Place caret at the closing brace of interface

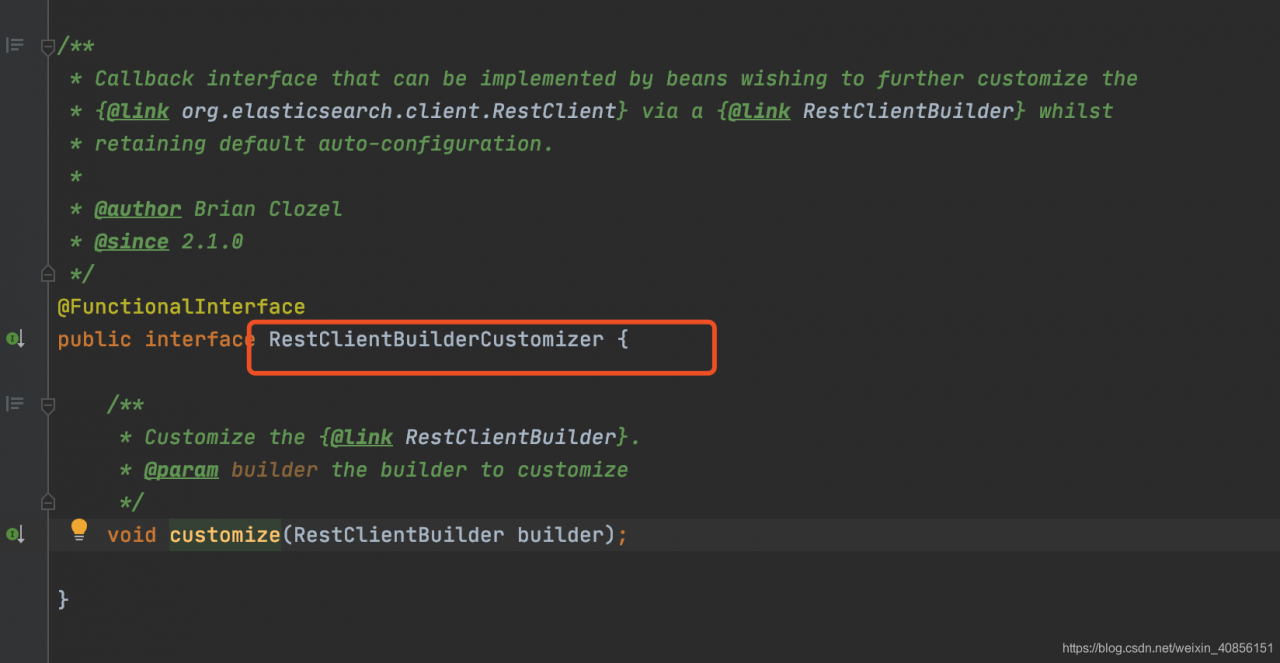point(63,600)
